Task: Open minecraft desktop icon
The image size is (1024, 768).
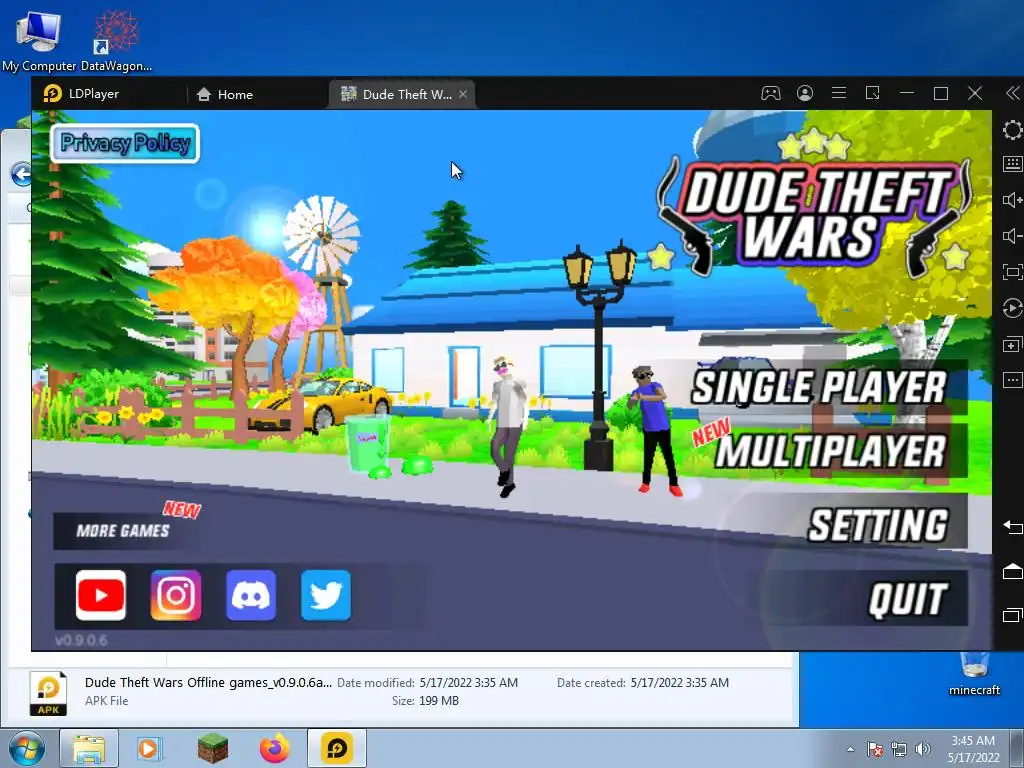Action: (x=974, y=675)
